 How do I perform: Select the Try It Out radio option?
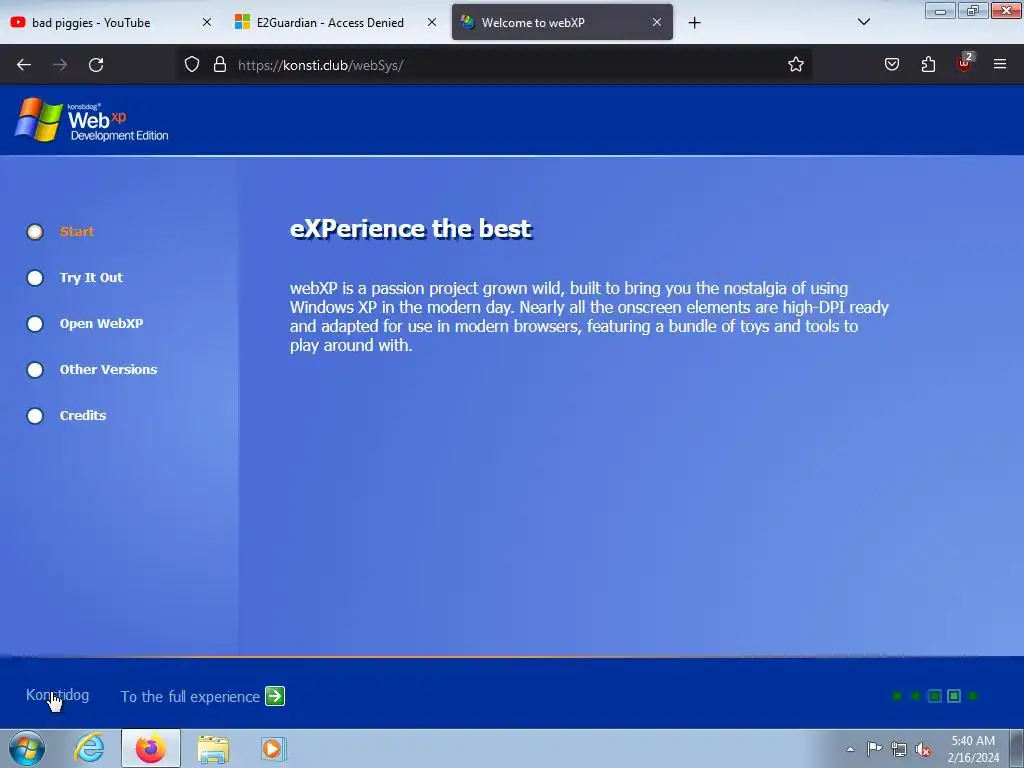pyautogui.click(x=35, y=278)
